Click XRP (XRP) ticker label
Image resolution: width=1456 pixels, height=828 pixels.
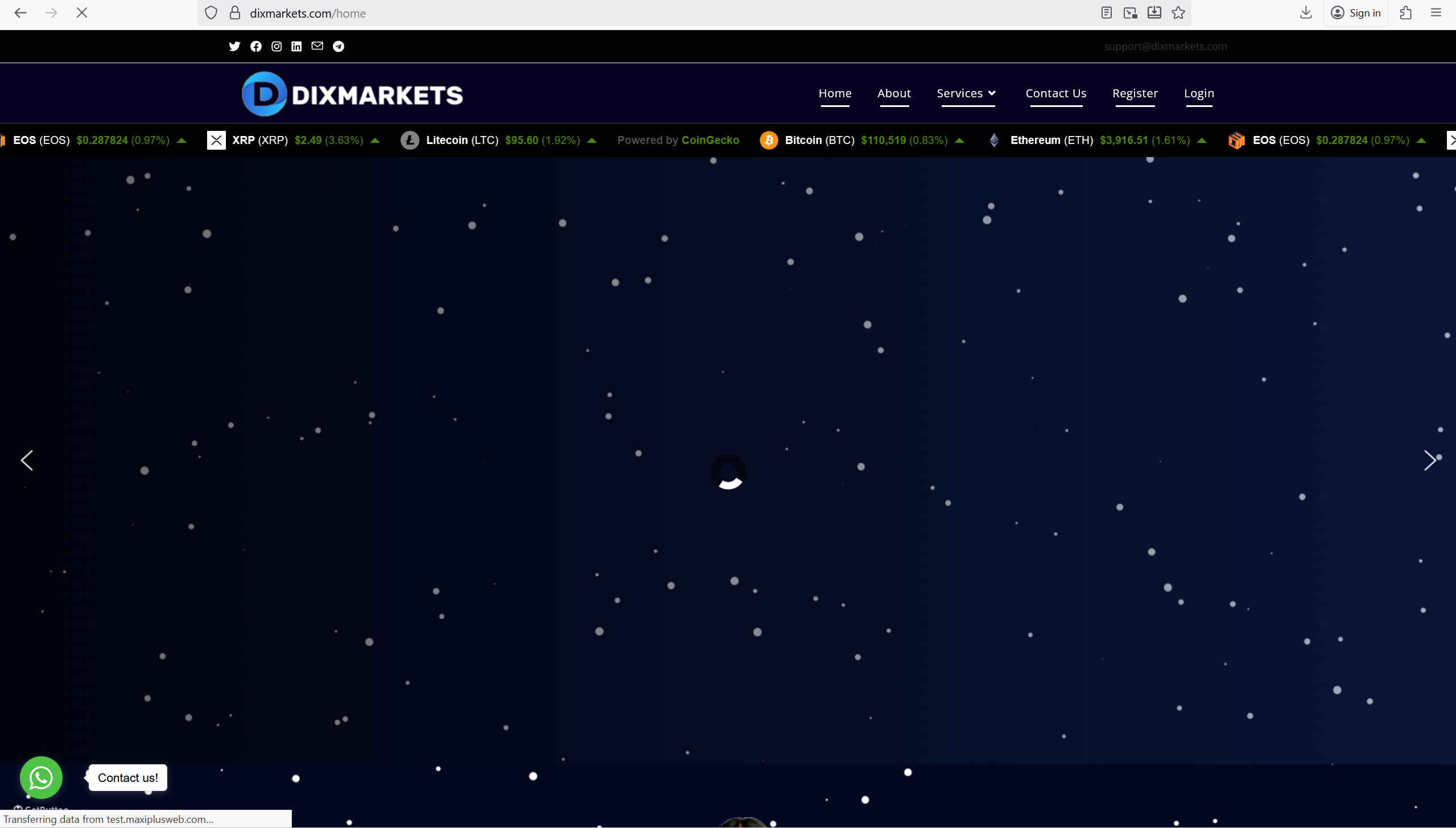[260, 140]
